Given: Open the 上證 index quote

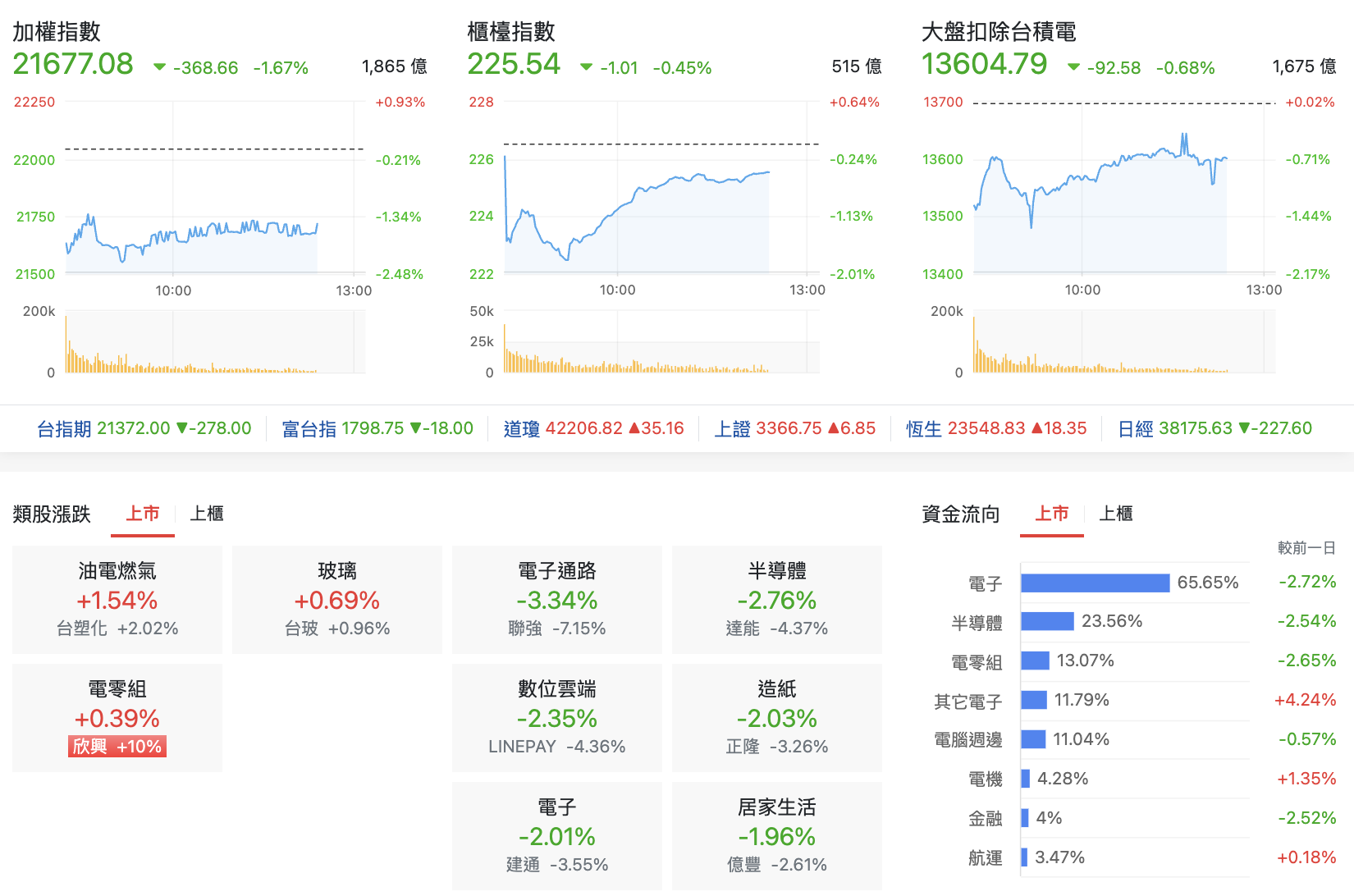Looking at the screenshot, I should [794, 428].
